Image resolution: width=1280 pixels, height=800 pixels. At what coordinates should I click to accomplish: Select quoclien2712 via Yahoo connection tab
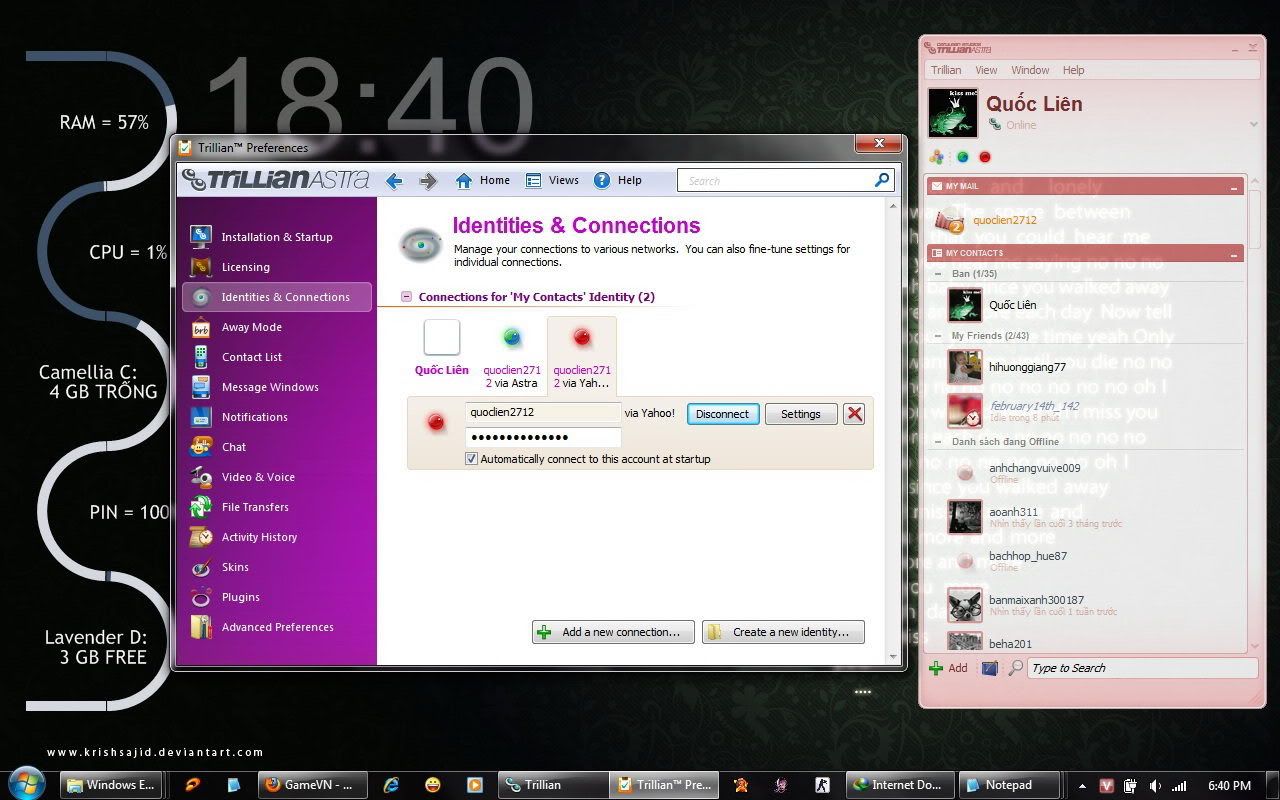(x=582, y=355)
